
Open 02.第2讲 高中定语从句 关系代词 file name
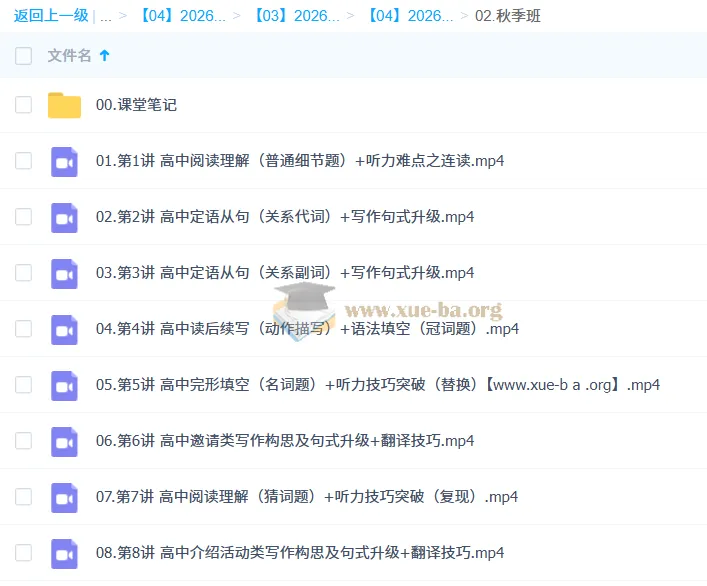(285, 217)
